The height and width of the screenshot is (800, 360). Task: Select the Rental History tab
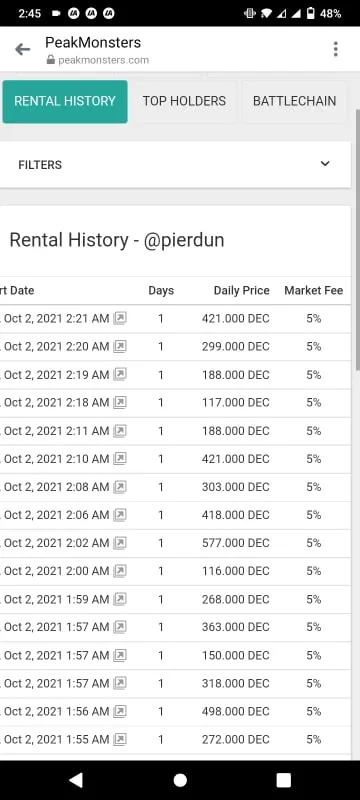(x=65, y=101)
